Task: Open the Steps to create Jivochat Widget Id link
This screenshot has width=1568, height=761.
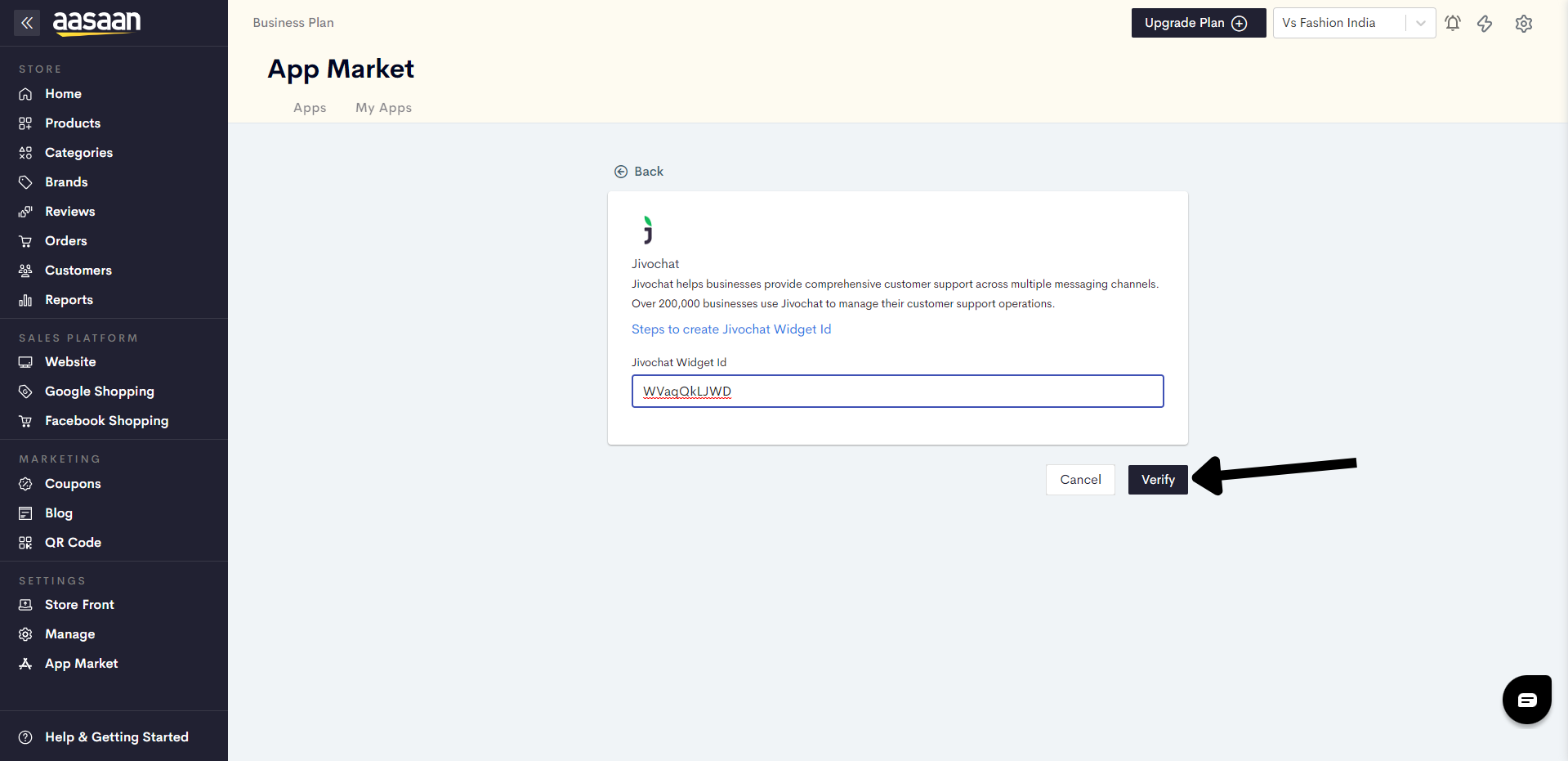Action: coord(731,329)
